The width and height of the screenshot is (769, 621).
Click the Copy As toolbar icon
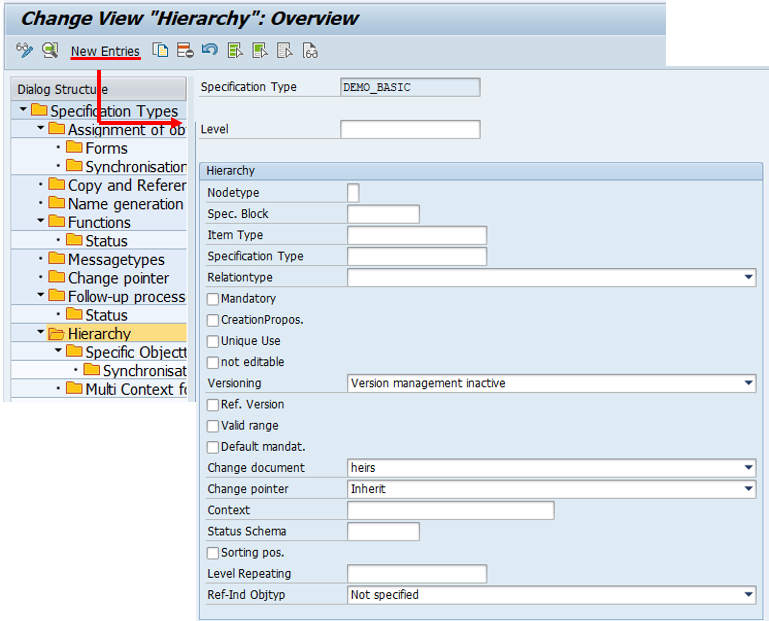(160, 50)
